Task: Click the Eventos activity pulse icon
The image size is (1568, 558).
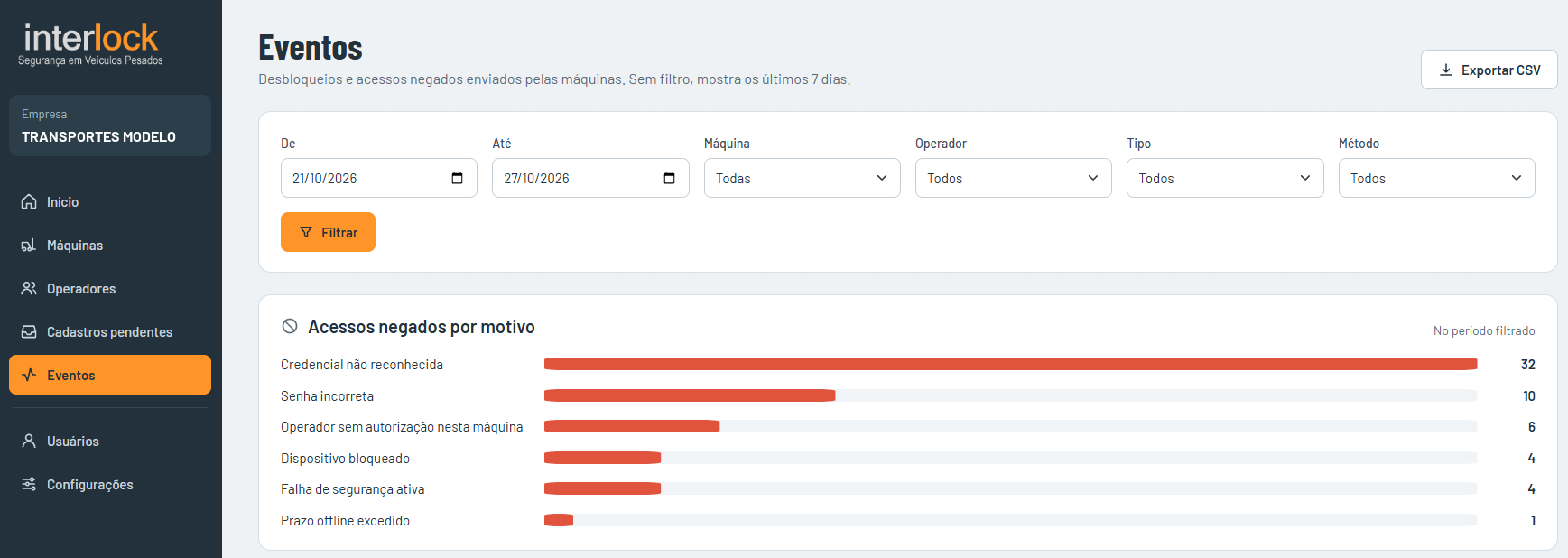Action: tap(29, 375)
